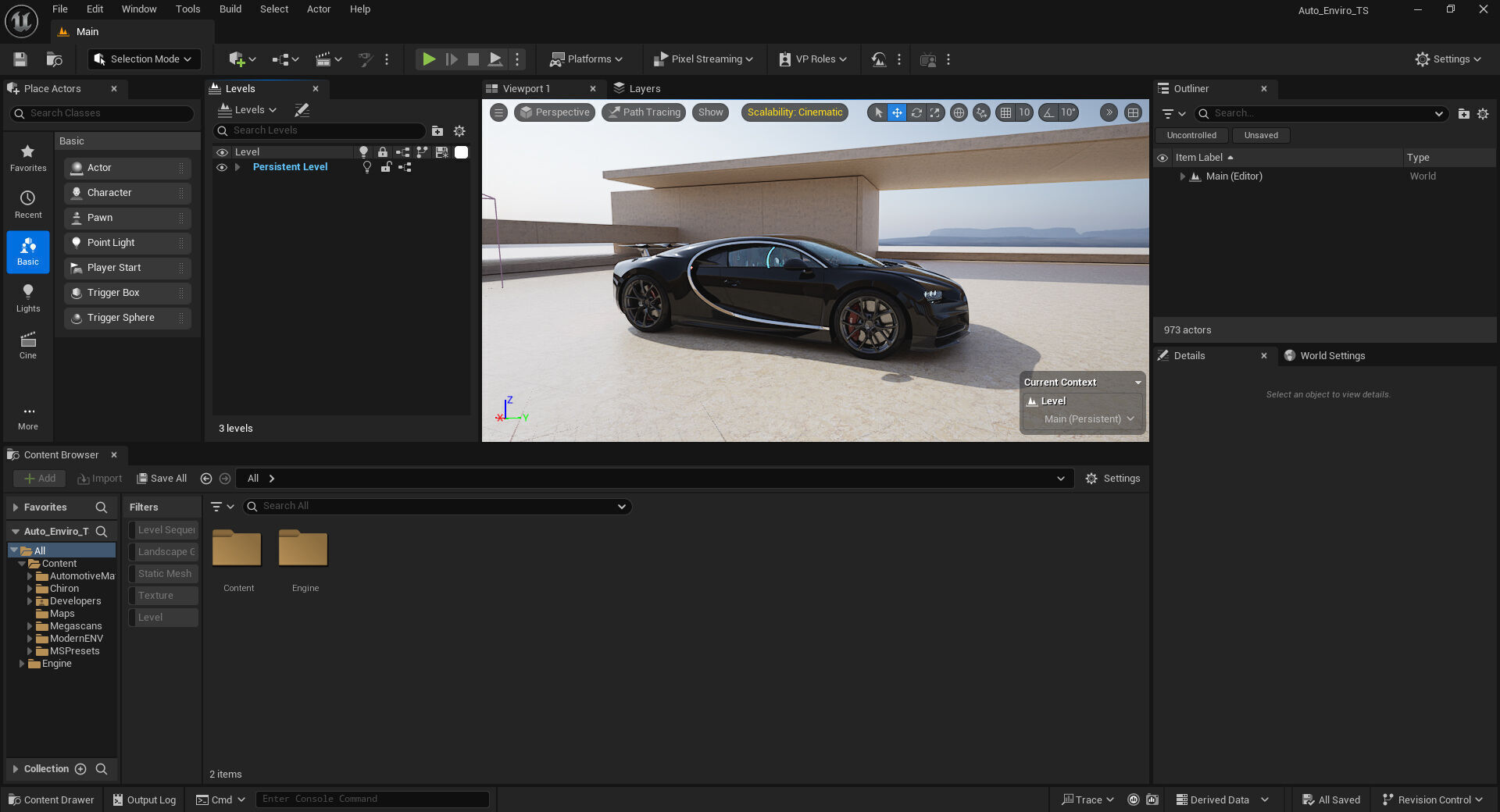Open the Tools menu
1500x812 pixels.
point(187,9)
